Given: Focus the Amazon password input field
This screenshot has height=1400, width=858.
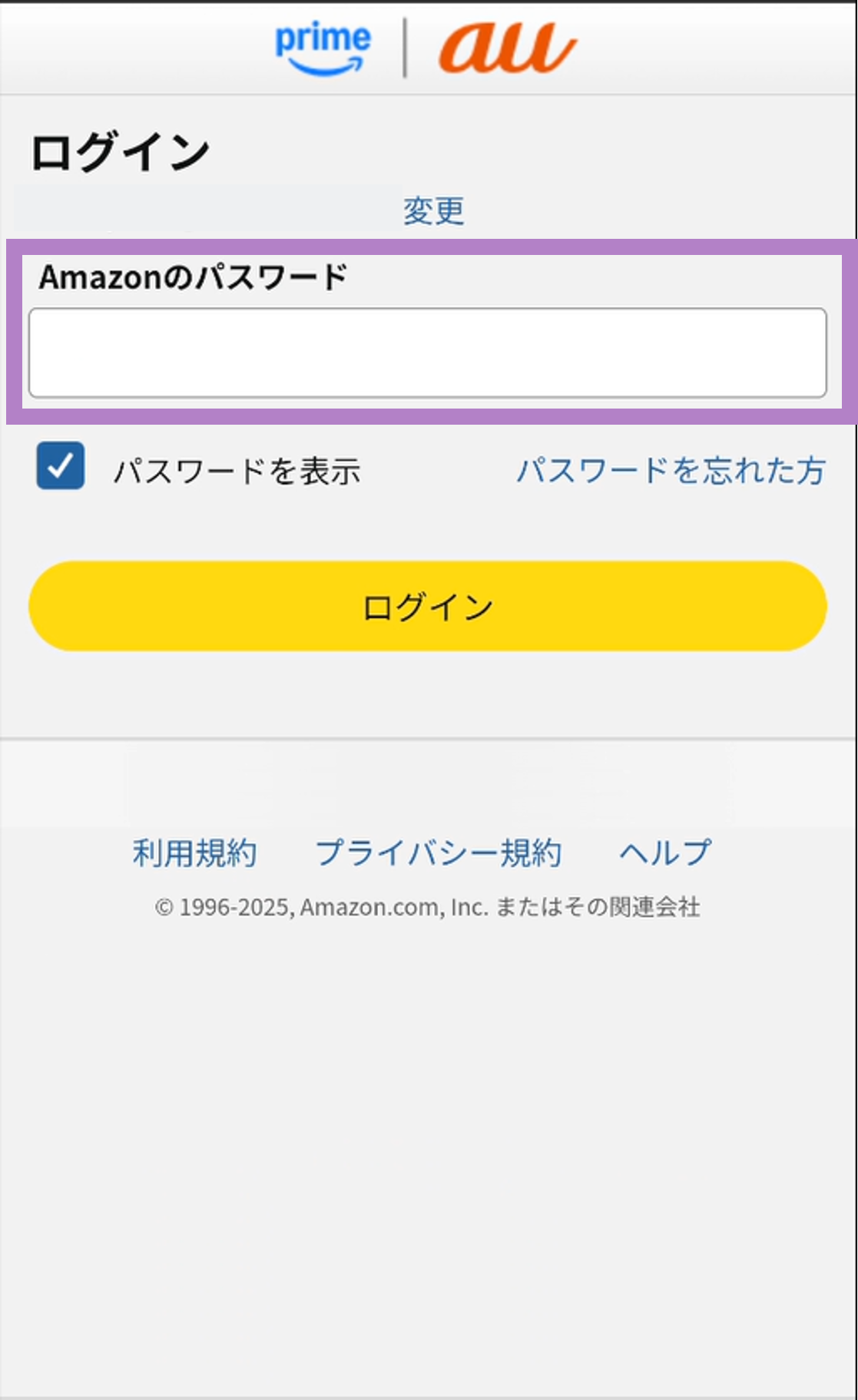Looking at the screenshot, I should pyautogui.click(x=427, y=352).
